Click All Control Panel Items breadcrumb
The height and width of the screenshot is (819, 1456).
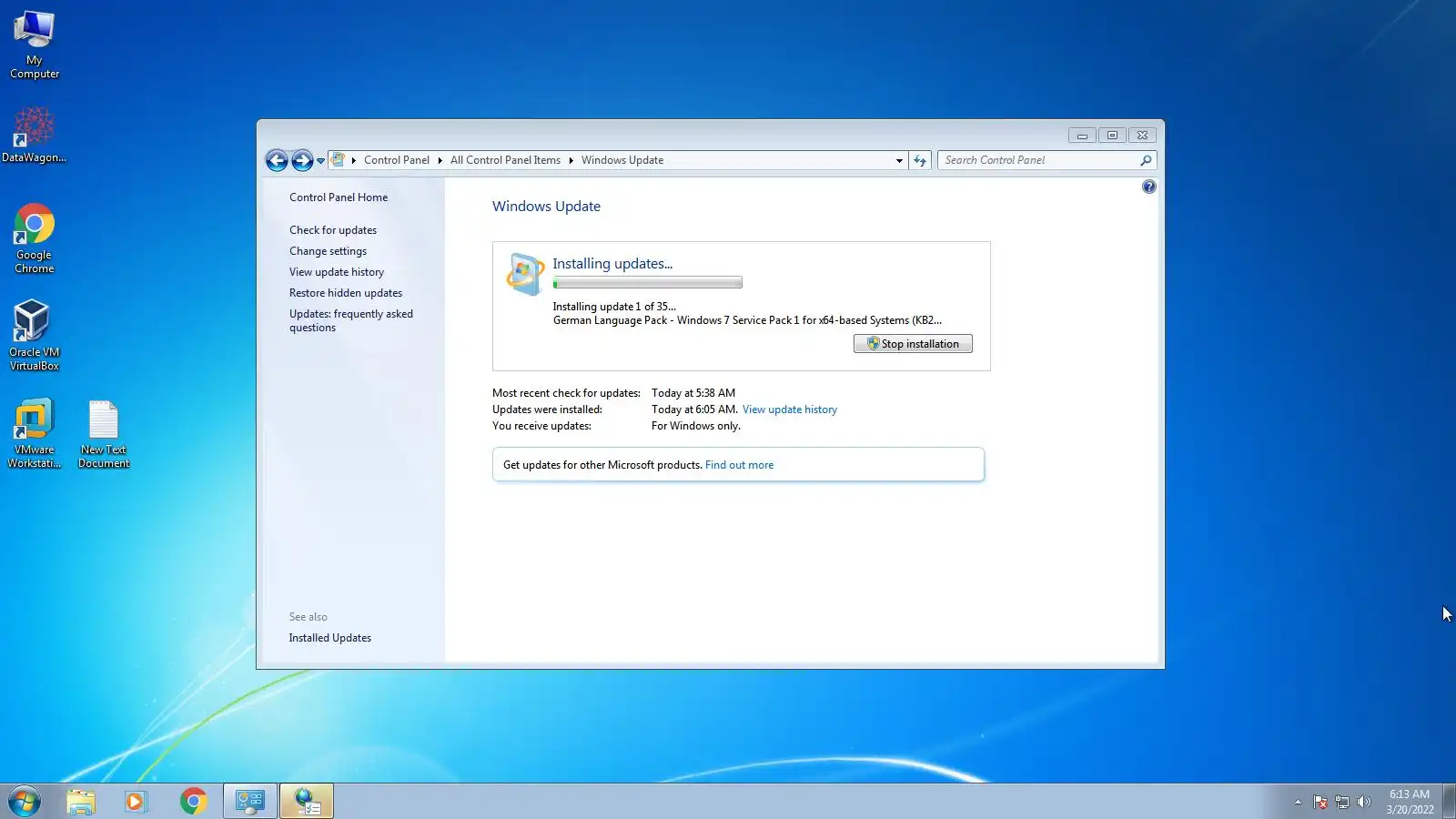[x=505, y=160]
